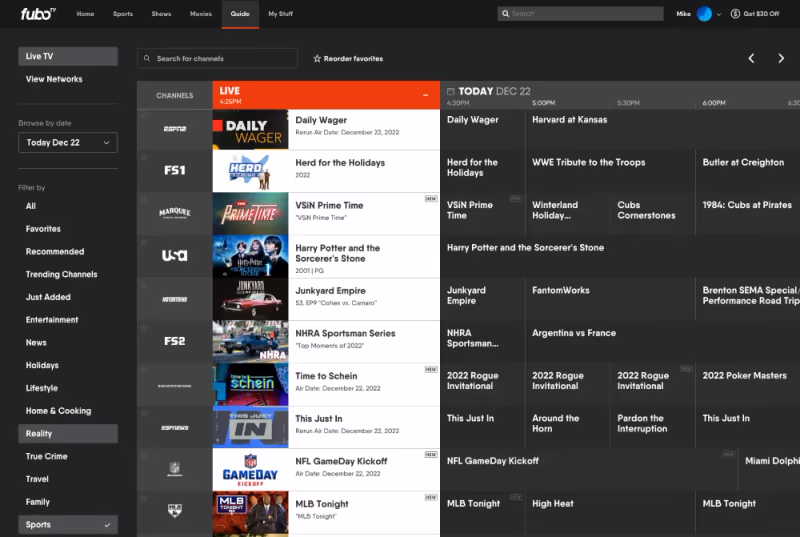Image resolution: width=800 pixels, height=537 pixels.
Task: Click the top Search field
Action: pos(580,14)
